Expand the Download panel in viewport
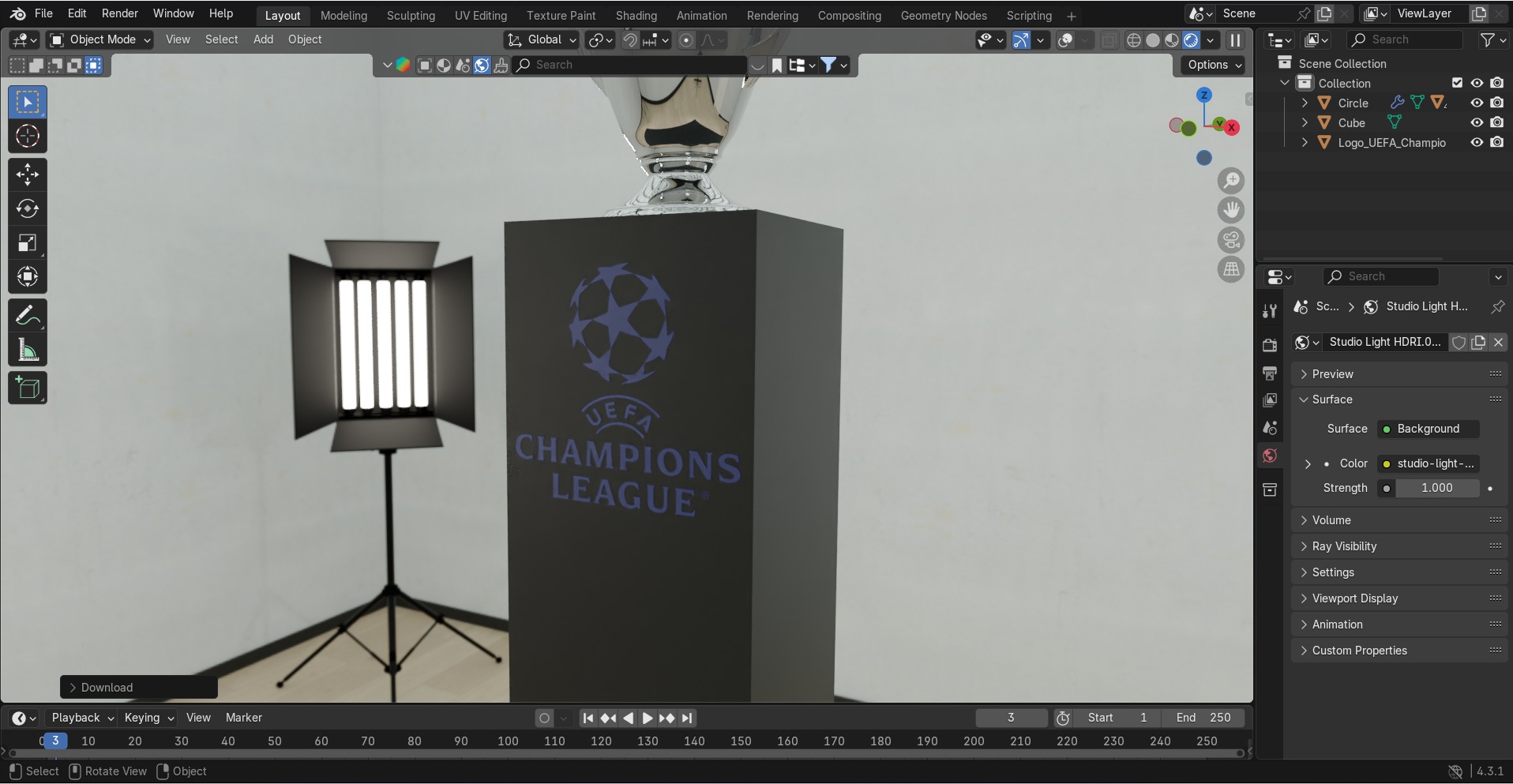 coord(139,688)
